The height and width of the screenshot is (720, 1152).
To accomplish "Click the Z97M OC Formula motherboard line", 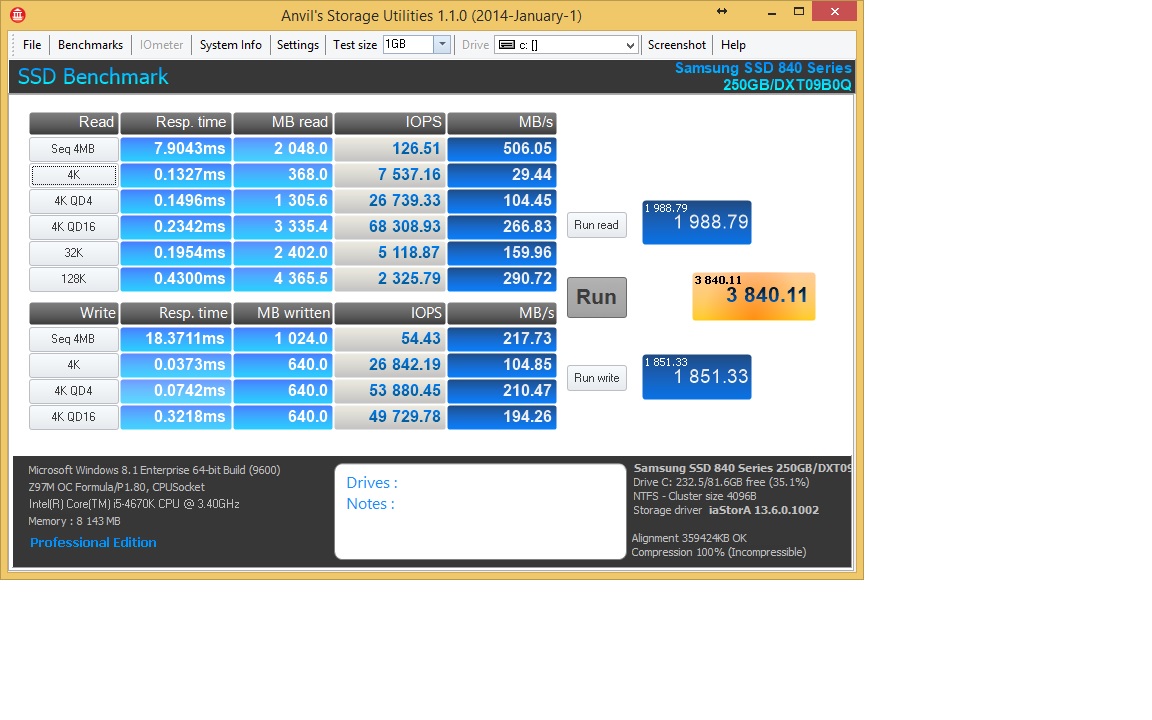I will (116, 487).
